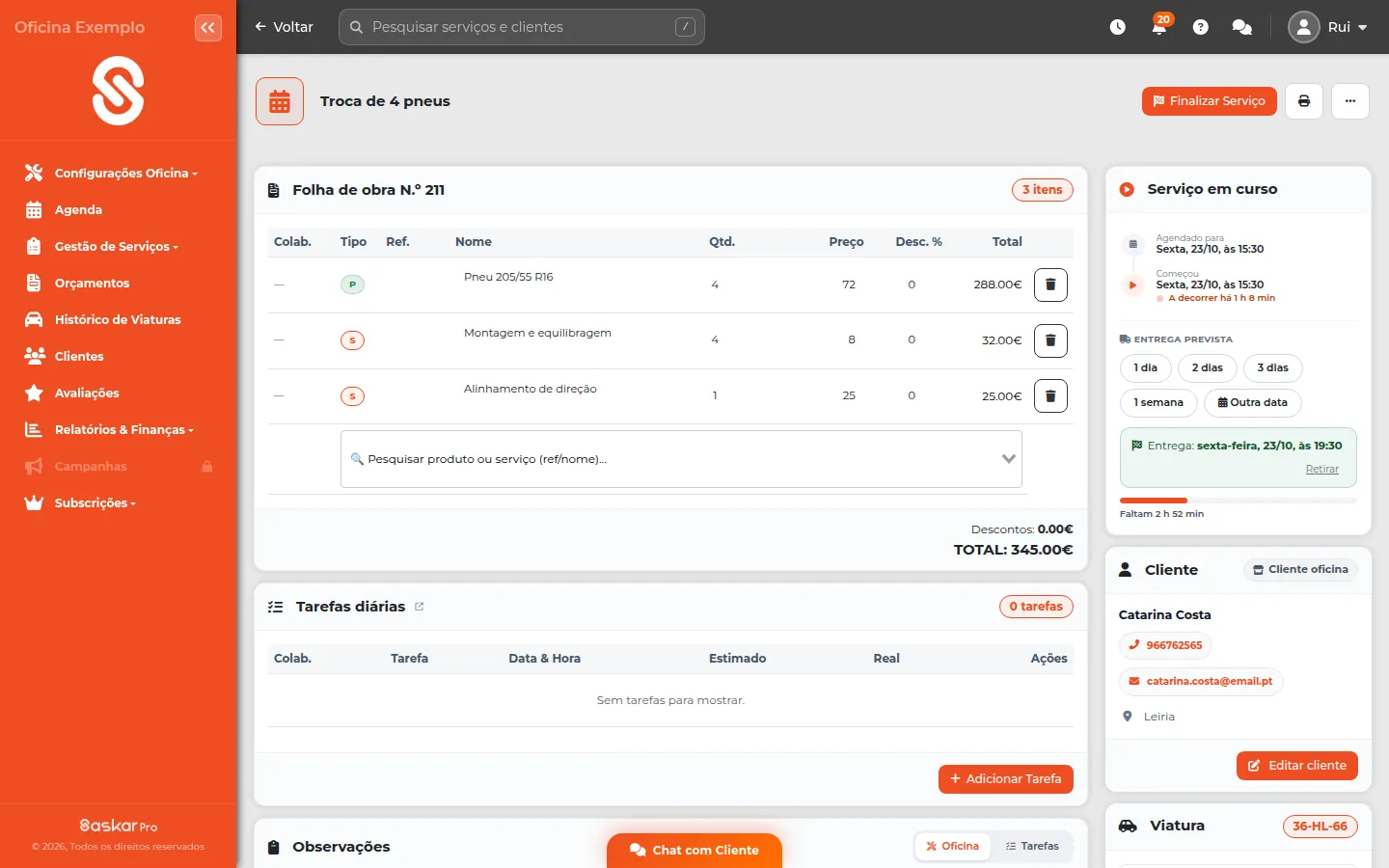This screenshot has width=1389, height=868.
Task: Click Adicionar Tarefa button
Action: (1006, 779)
